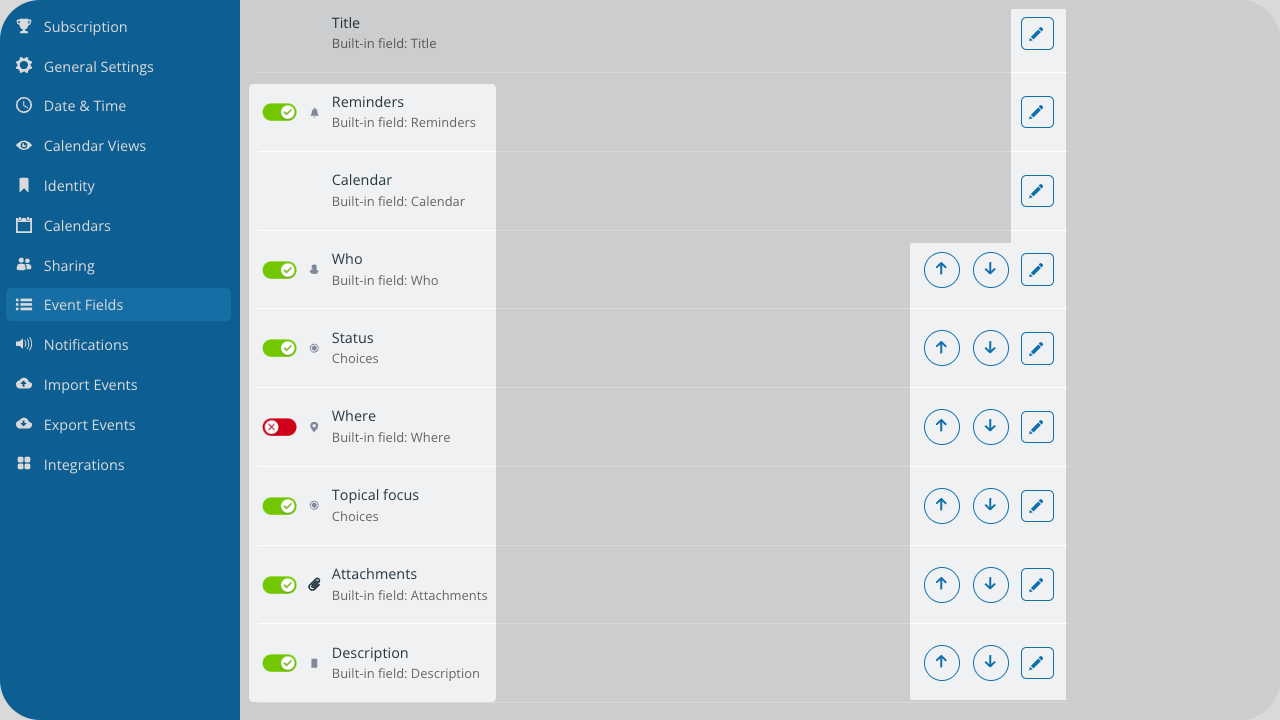Click the Topical focus field name
The height and width of the screenshot is (720, 1280).
pos(375,495)
